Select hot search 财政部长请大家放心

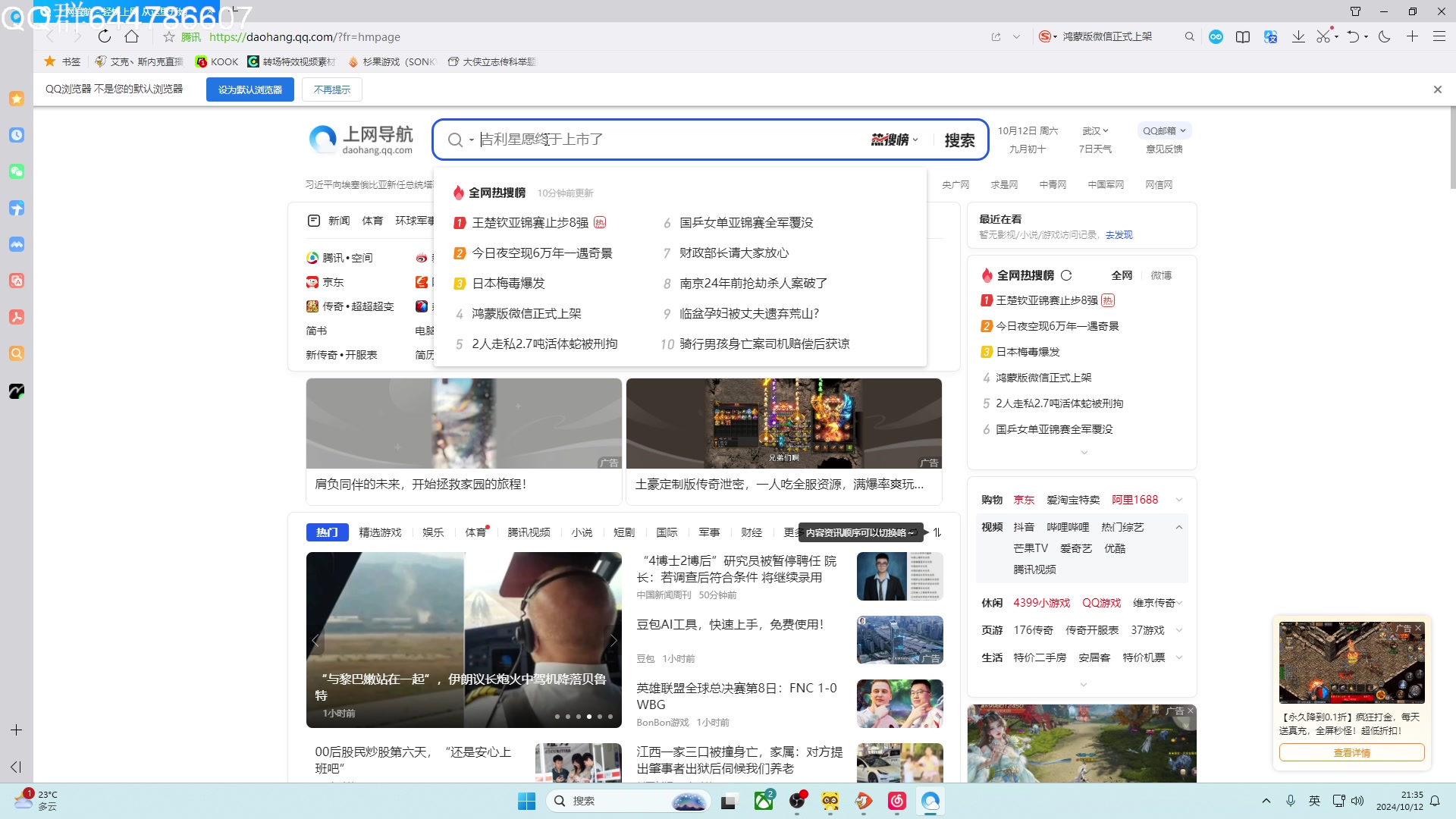click(x=734, y=253)
